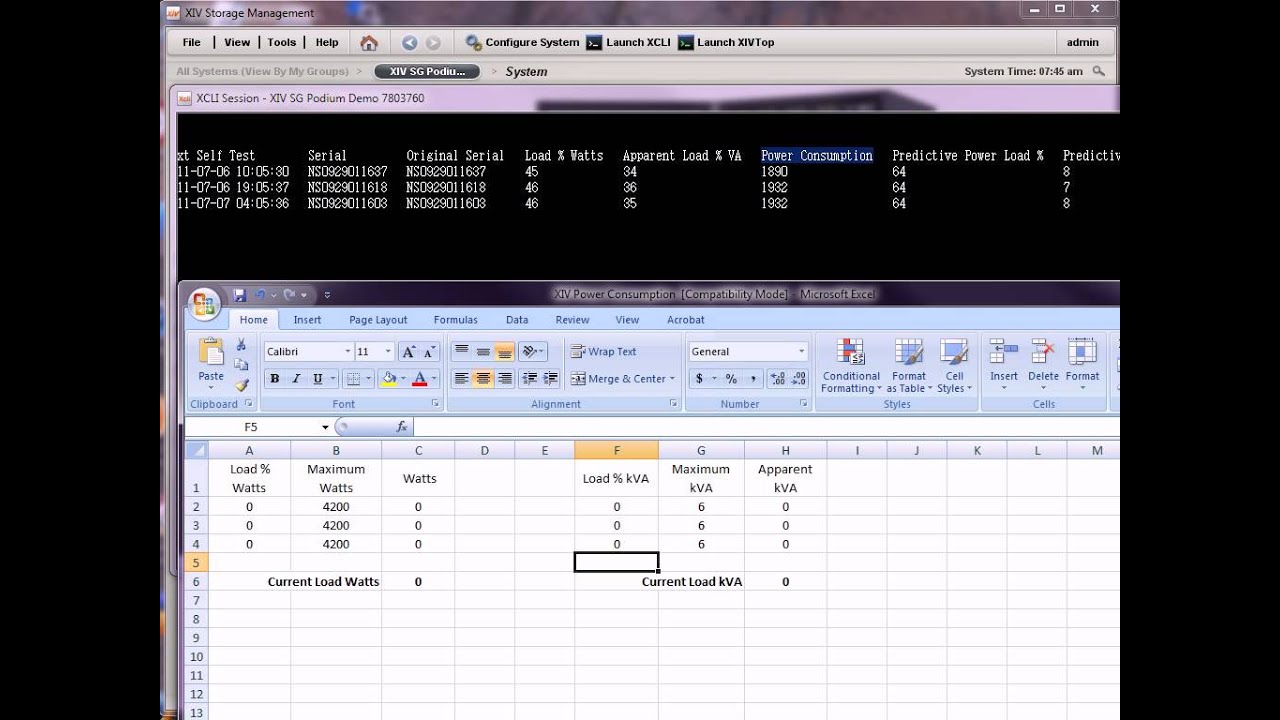The image size is (1280, 720).
Task: Toggle Underline formatting
Action: 318,379
